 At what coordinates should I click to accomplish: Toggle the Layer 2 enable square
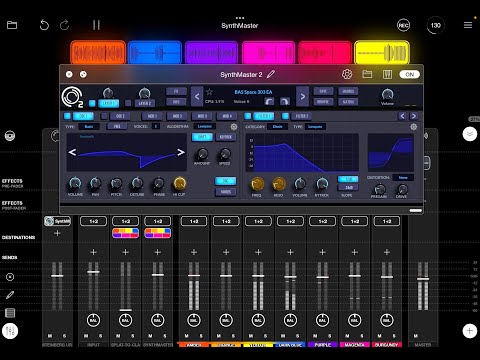tap(128, 103)
